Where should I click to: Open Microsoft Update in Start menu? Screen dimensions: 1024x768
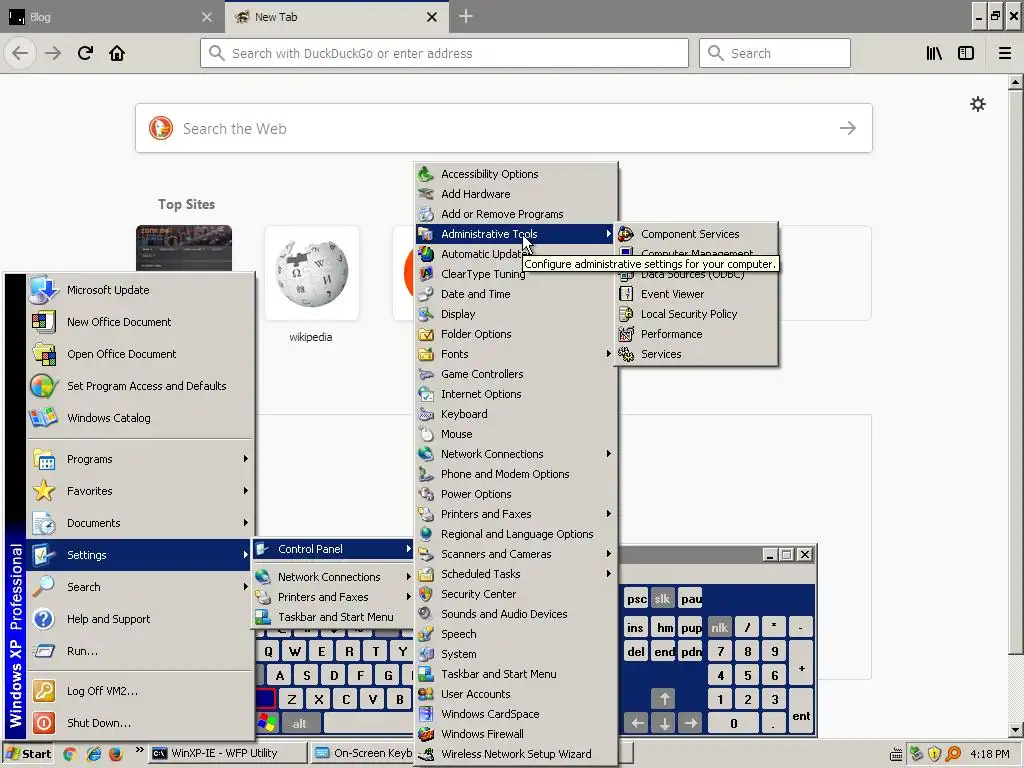(x=140, y=290)
